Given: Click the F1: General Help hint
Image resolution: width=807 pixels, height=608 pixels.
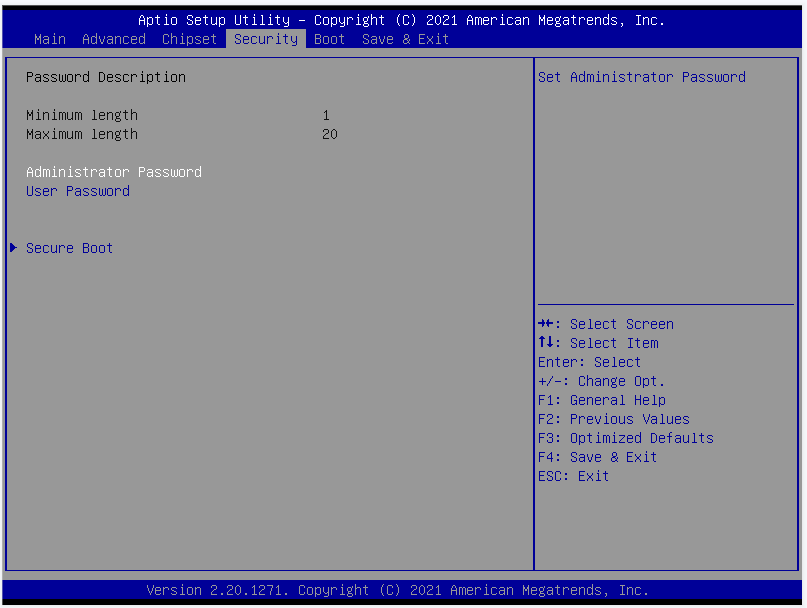Looking at the screenshot, I should pyautogui.click(x=601, y=400).
